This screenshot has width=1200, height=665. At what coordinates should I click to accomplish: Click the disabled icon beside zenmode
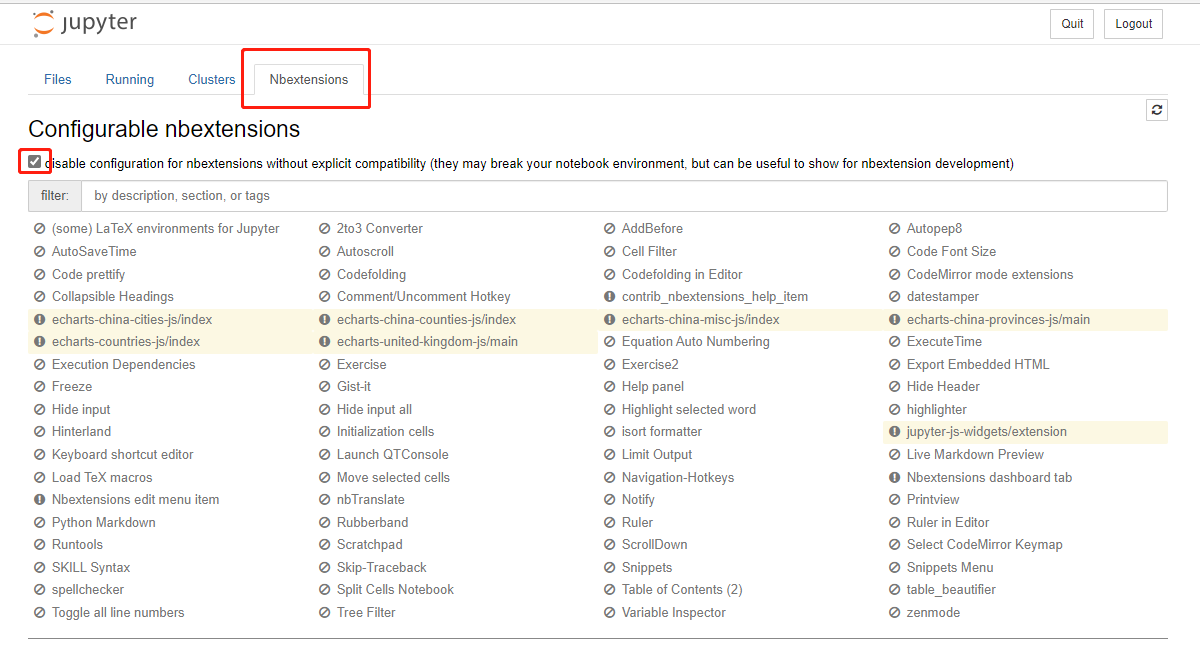pyautogui.click(x=895, y=613)
